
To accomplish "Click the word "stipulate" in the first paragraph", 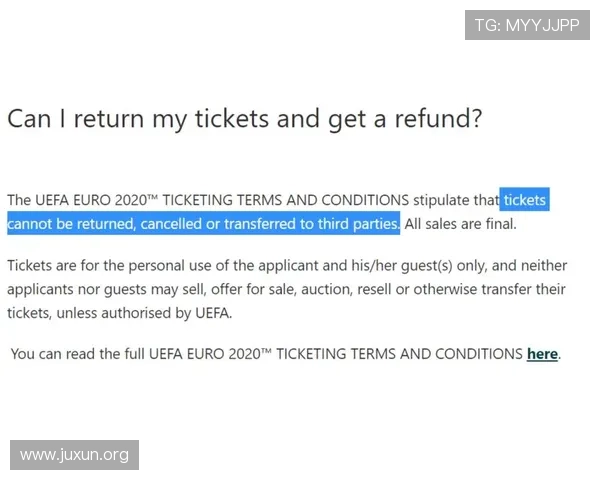I will [x=442, y=200].
